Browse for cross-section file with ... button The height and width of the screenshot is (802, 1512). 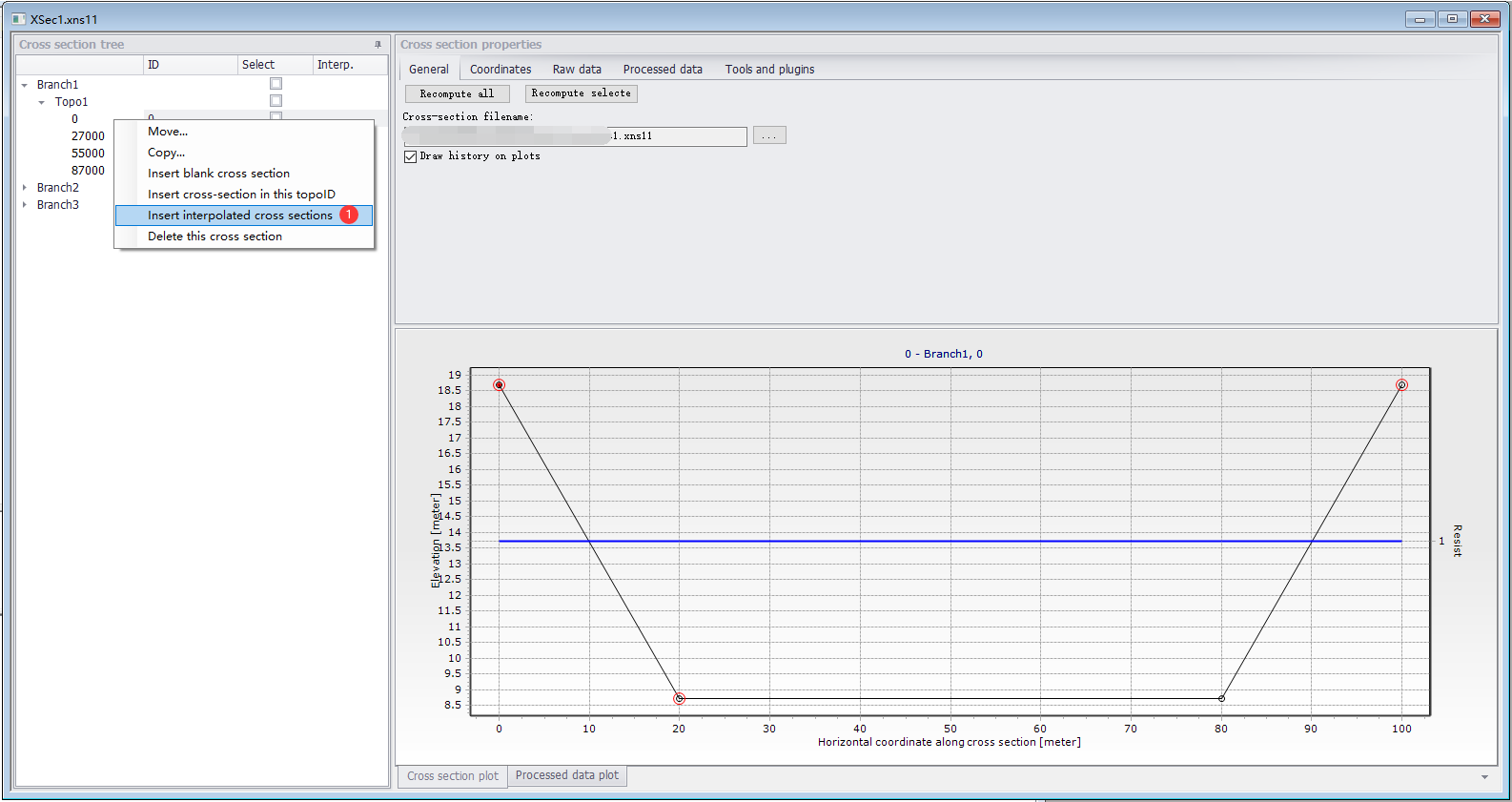point(769,136)
